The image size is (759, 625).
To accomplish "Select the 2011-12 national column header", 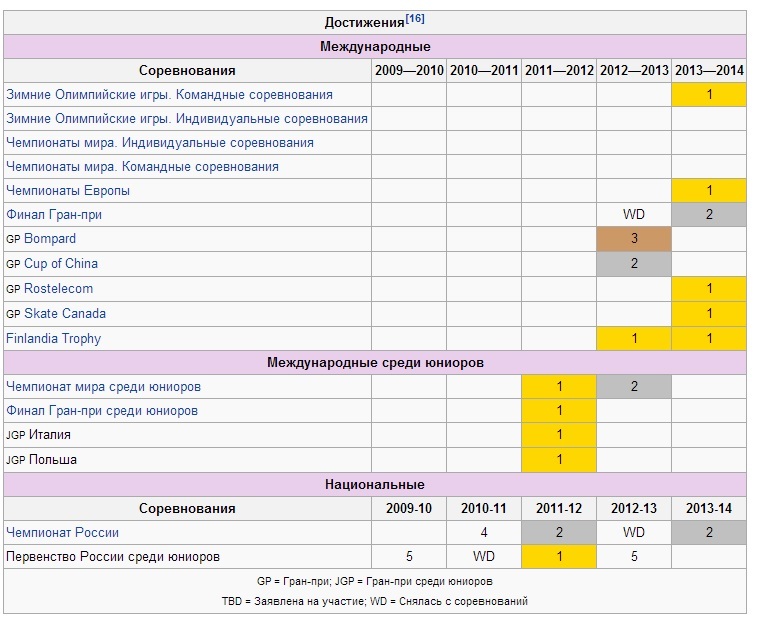I will tap(559, 508).
